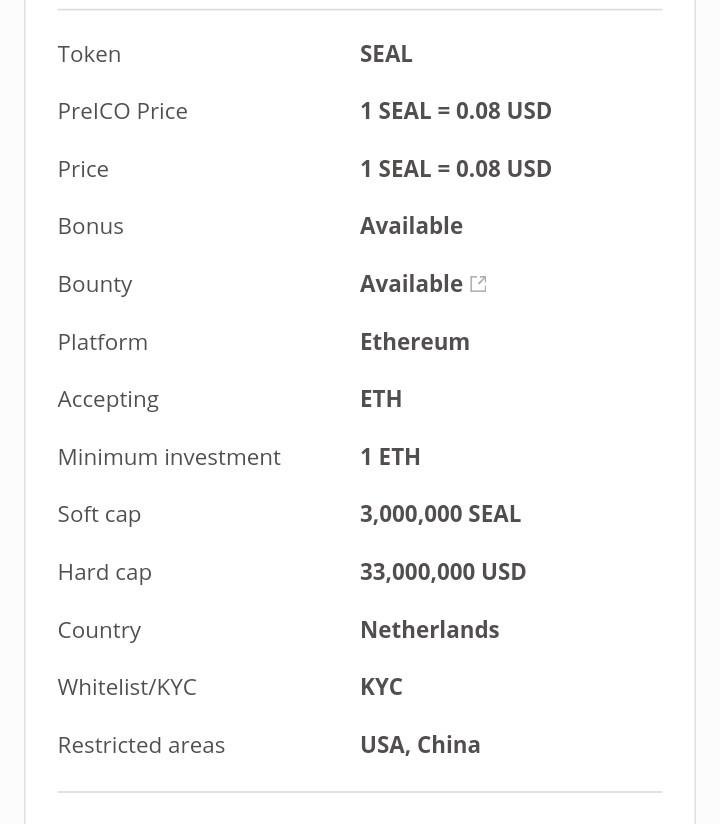Click the PreICO Price label
The width and height of the screenshot is (720, 824).
click(x=122, y=111)
